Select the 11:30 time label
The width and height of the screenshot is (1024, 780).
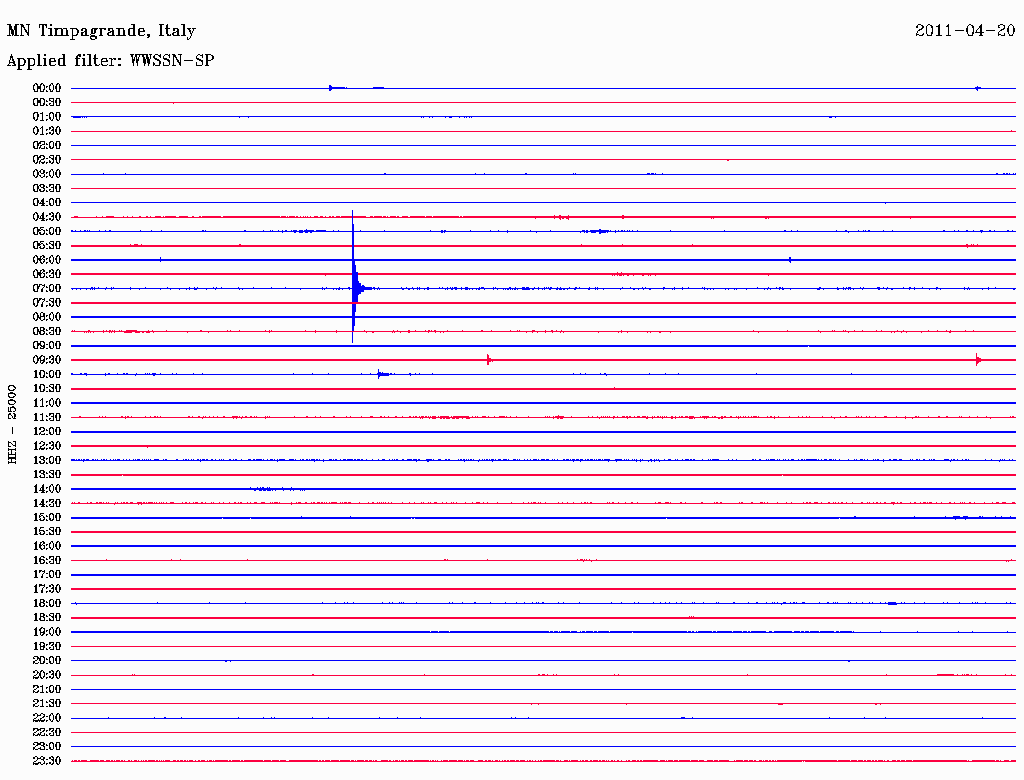coord(47,417)
